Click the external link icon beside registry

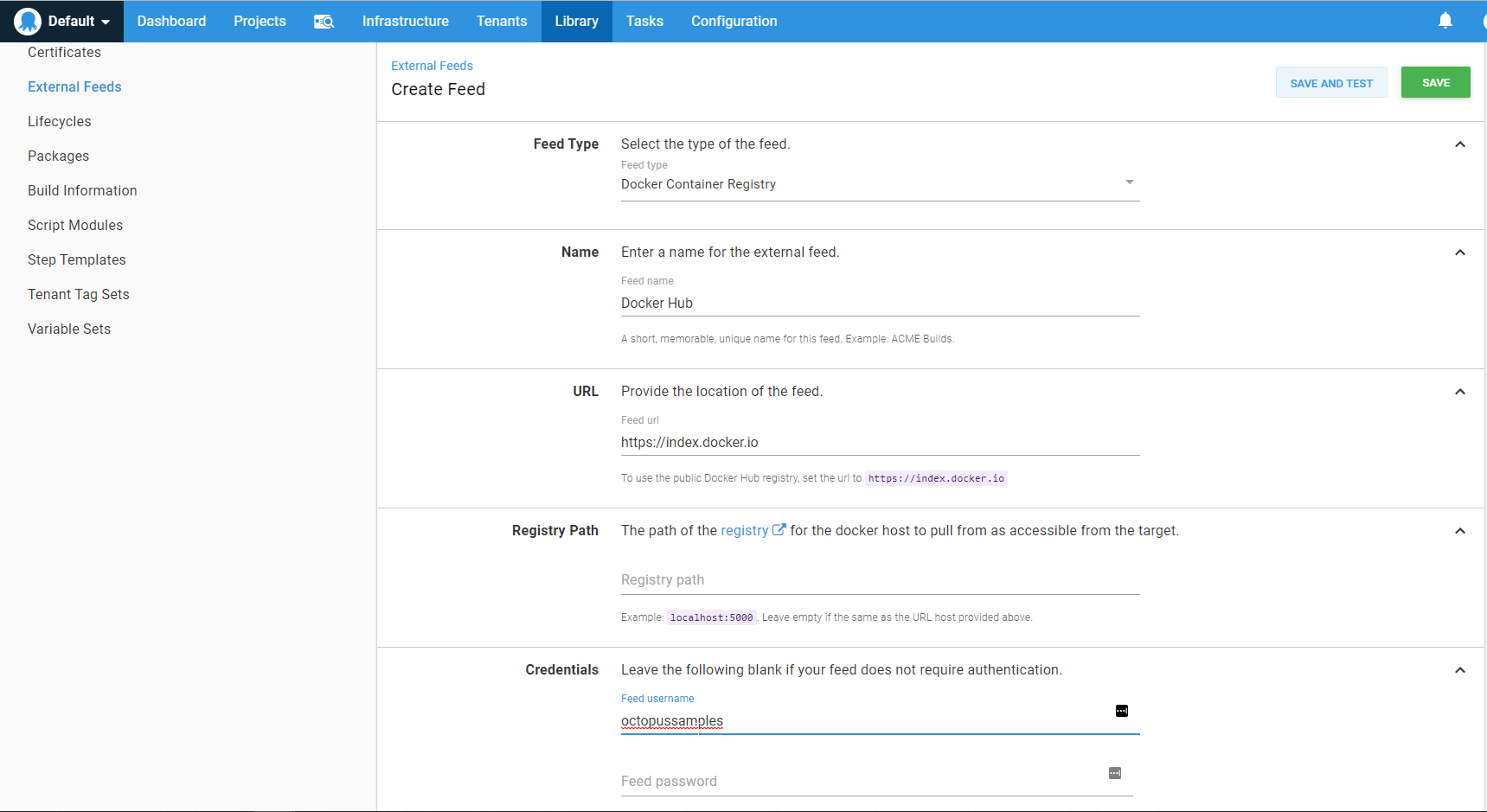779,530
